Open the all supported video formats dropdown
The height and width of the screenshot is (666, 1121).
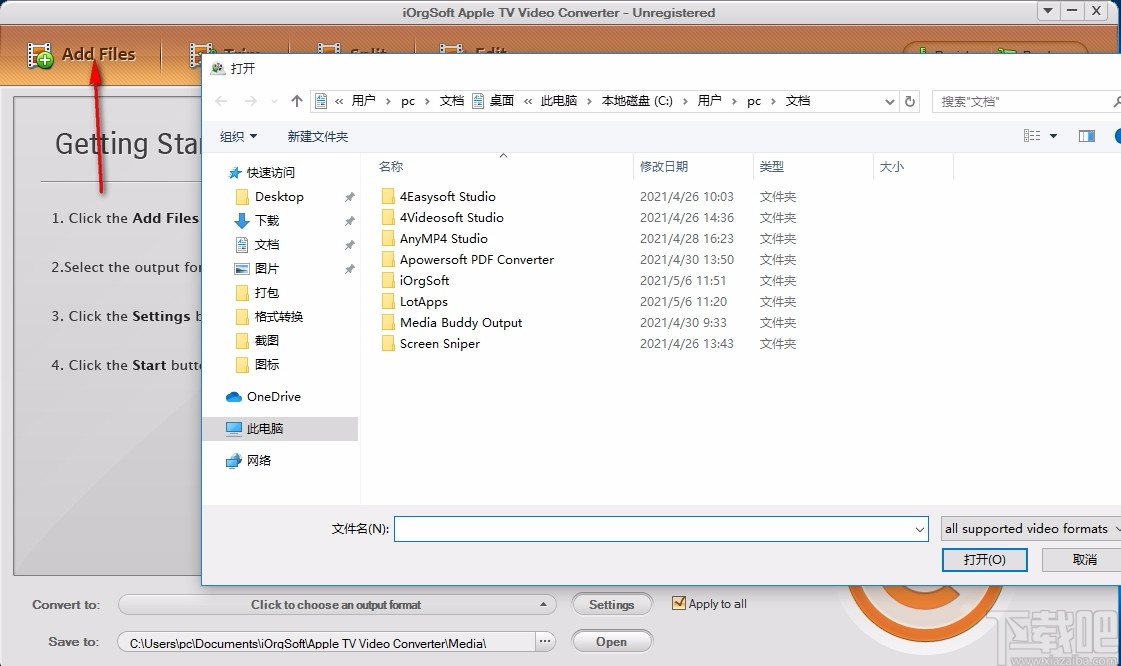pyautogui.click(x=1030, y=528)
